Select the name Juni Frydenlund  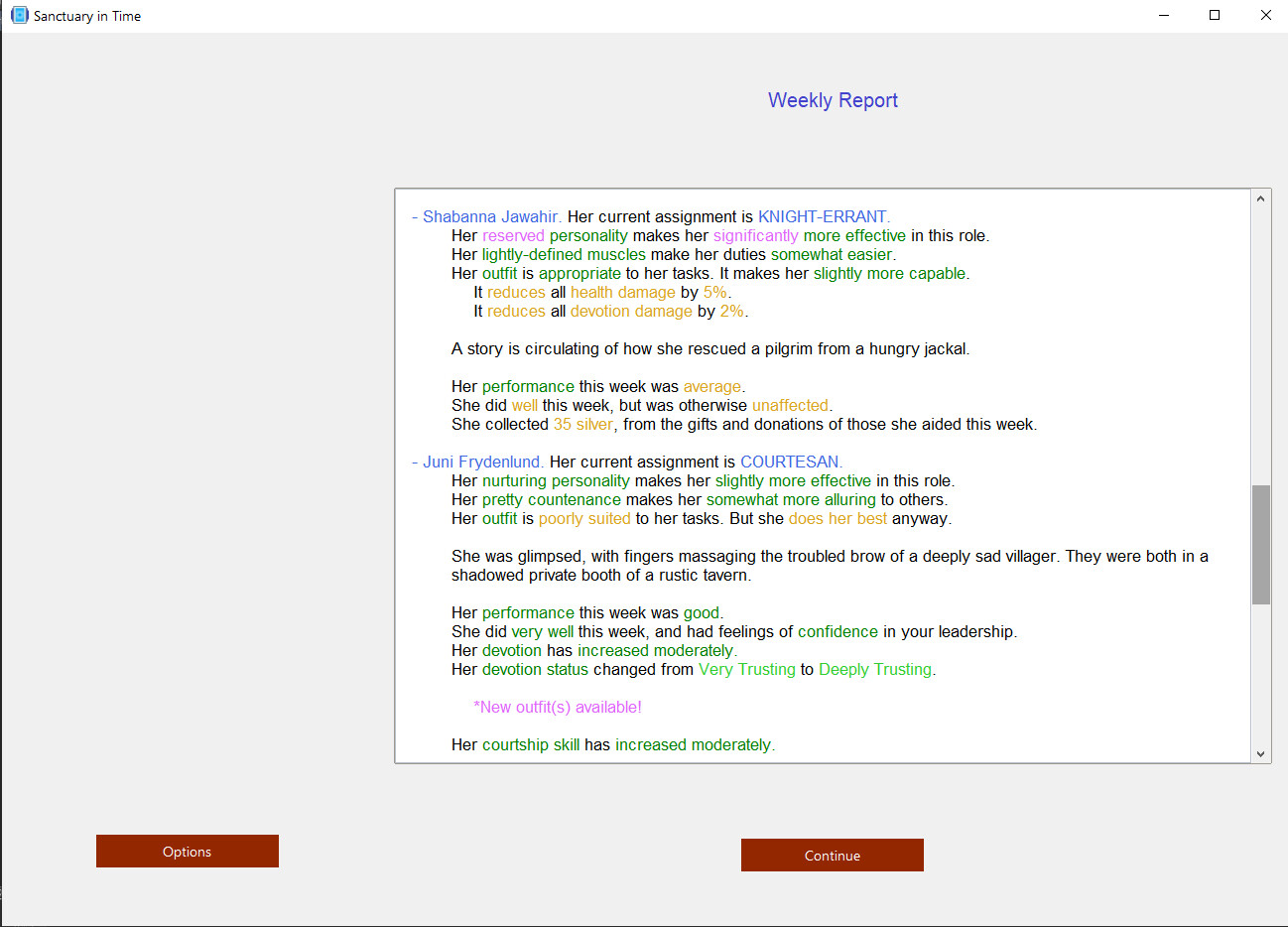(x=481, y=462)
